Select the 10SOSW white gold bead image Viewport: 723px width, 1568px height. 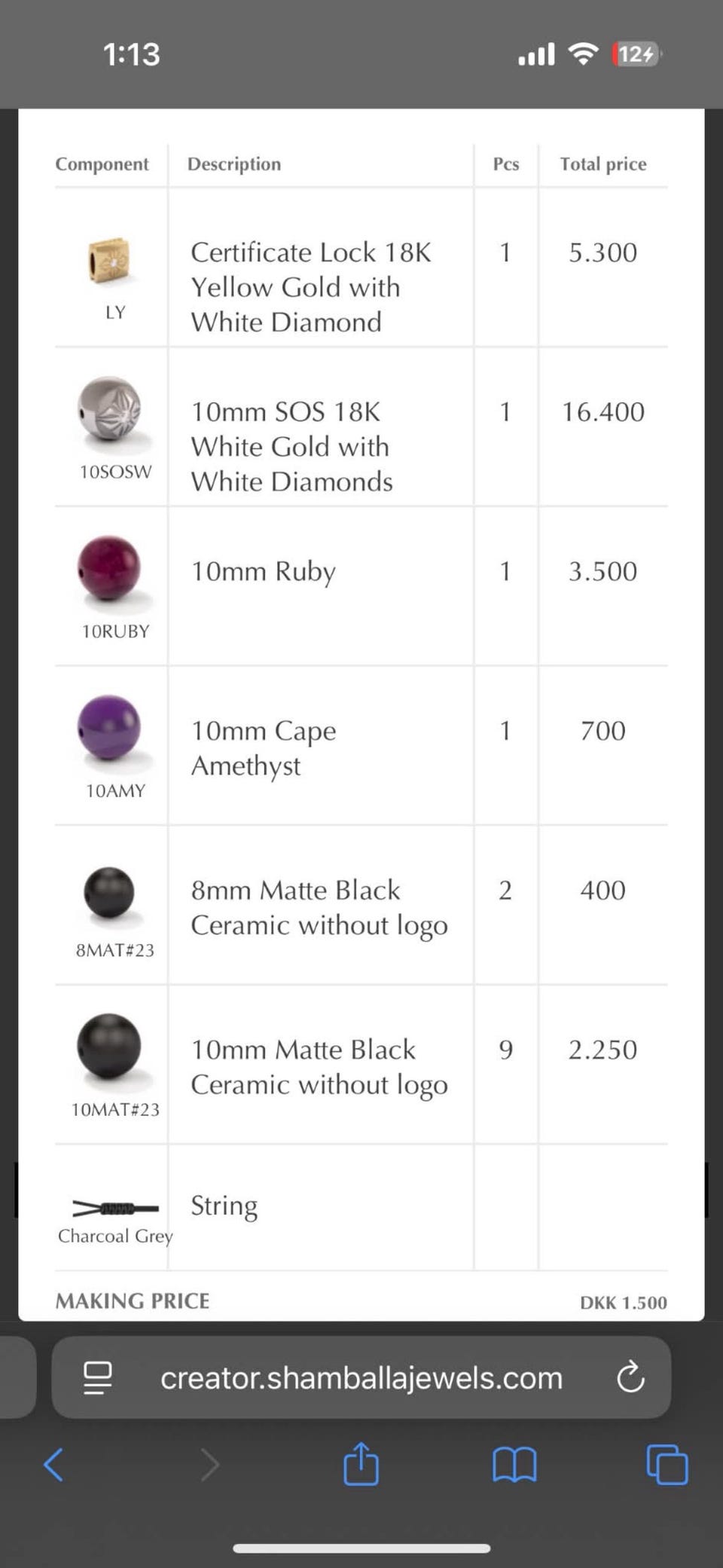tap(110, 411)
